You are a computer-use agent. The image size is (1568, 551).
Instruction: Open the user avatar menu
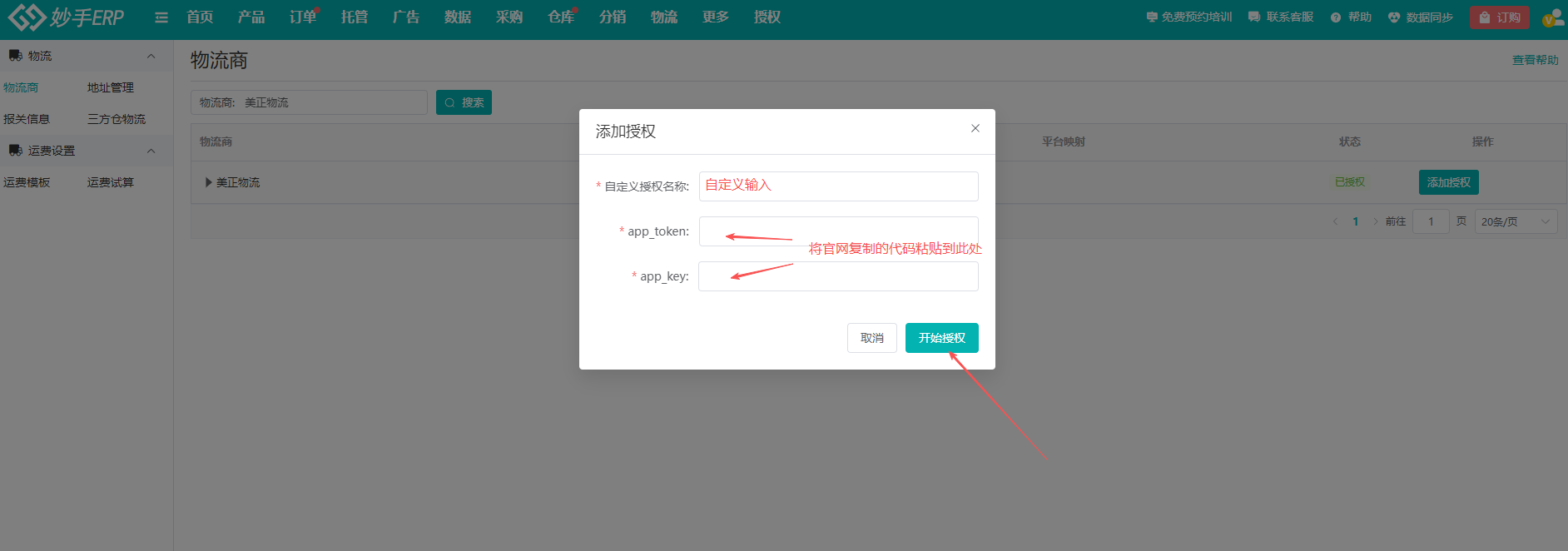(x=1552, y=17)
